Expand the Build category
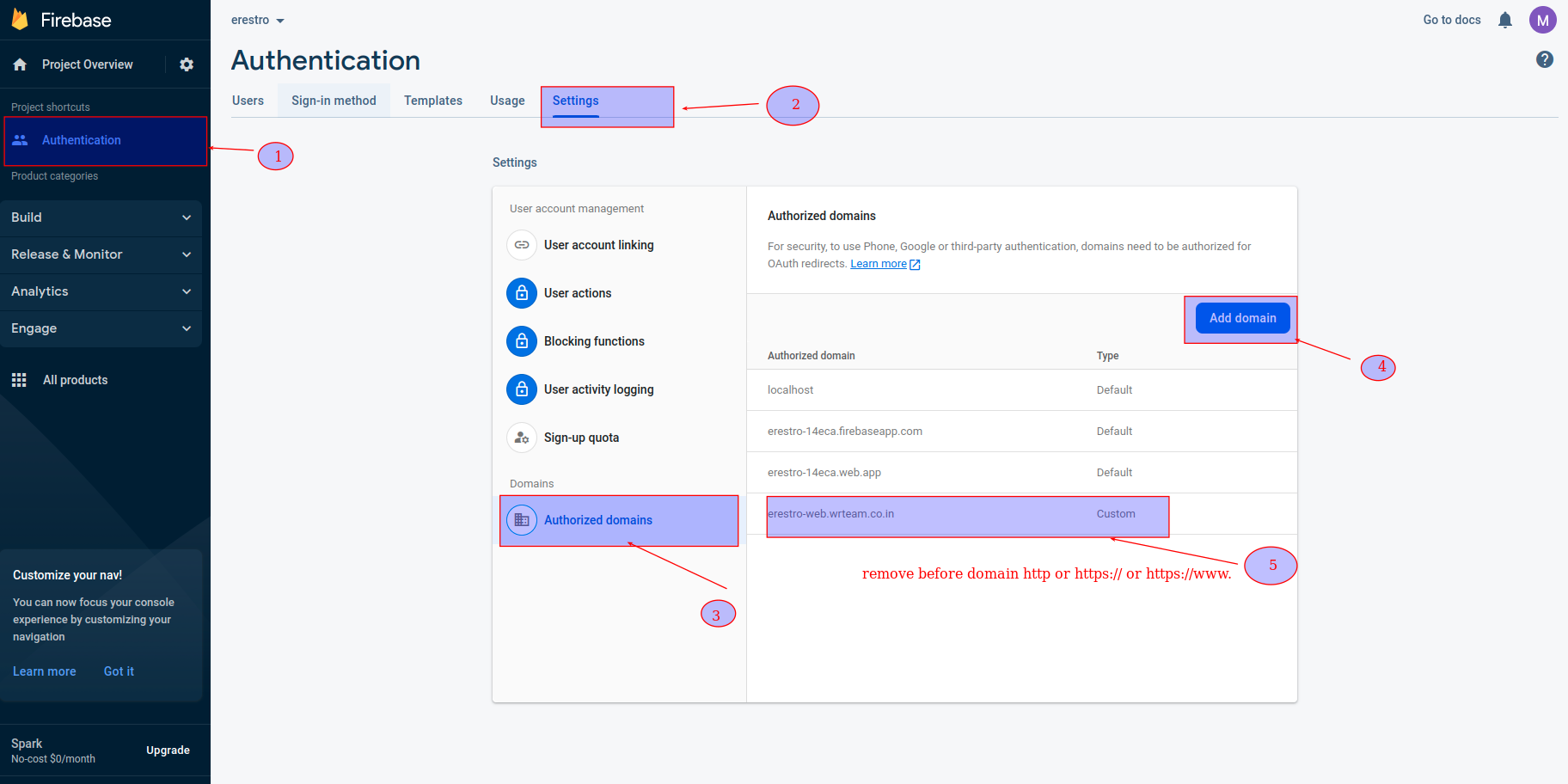The image size is (1568, 784). (187, 217)
